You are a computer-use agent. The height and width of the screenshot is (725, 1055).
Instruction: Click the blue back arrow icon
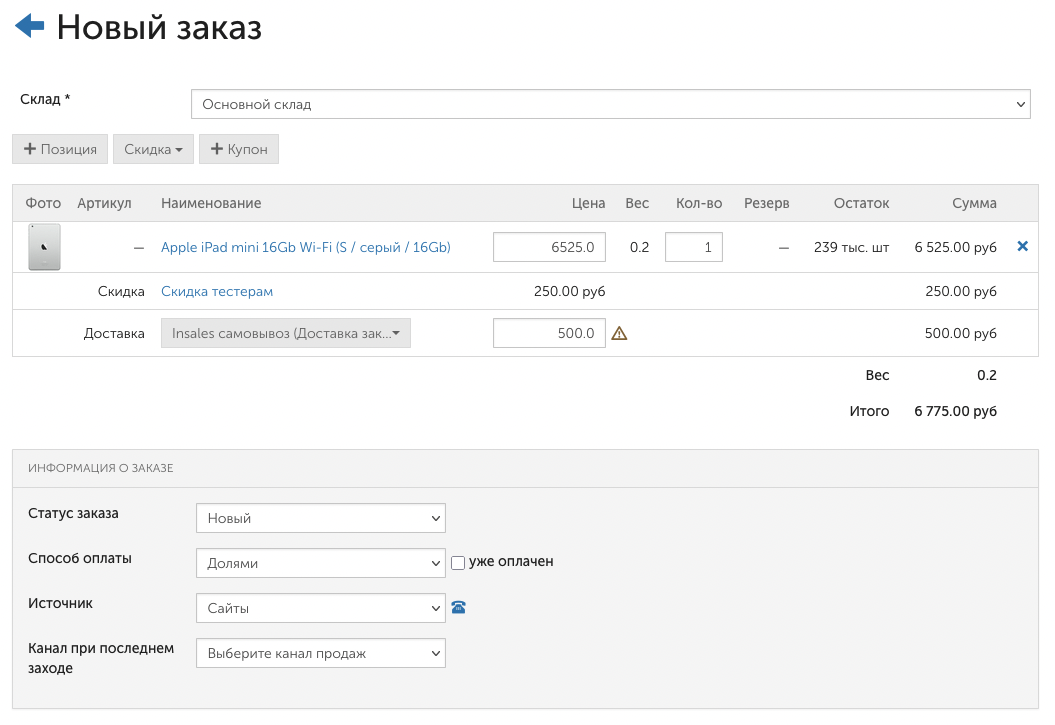pyautogui.click(x=29, y=26)
